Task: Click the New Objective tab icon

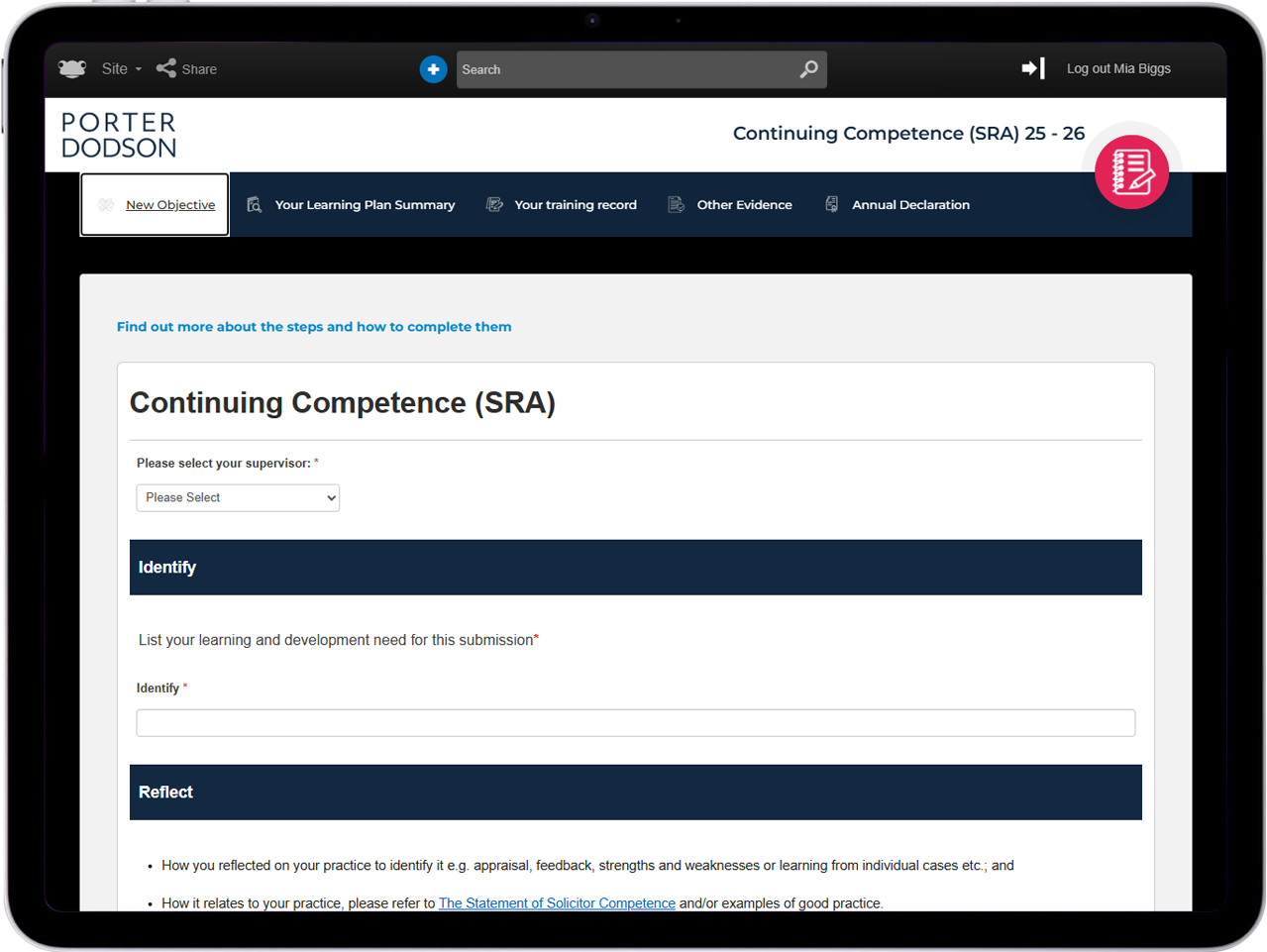Action: pos(106,205)
